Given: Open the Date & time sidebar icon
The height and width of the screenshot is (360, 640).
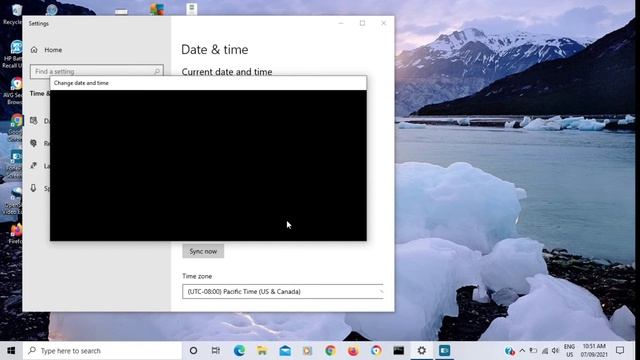Looking at the screenshot, I should 34,121.
